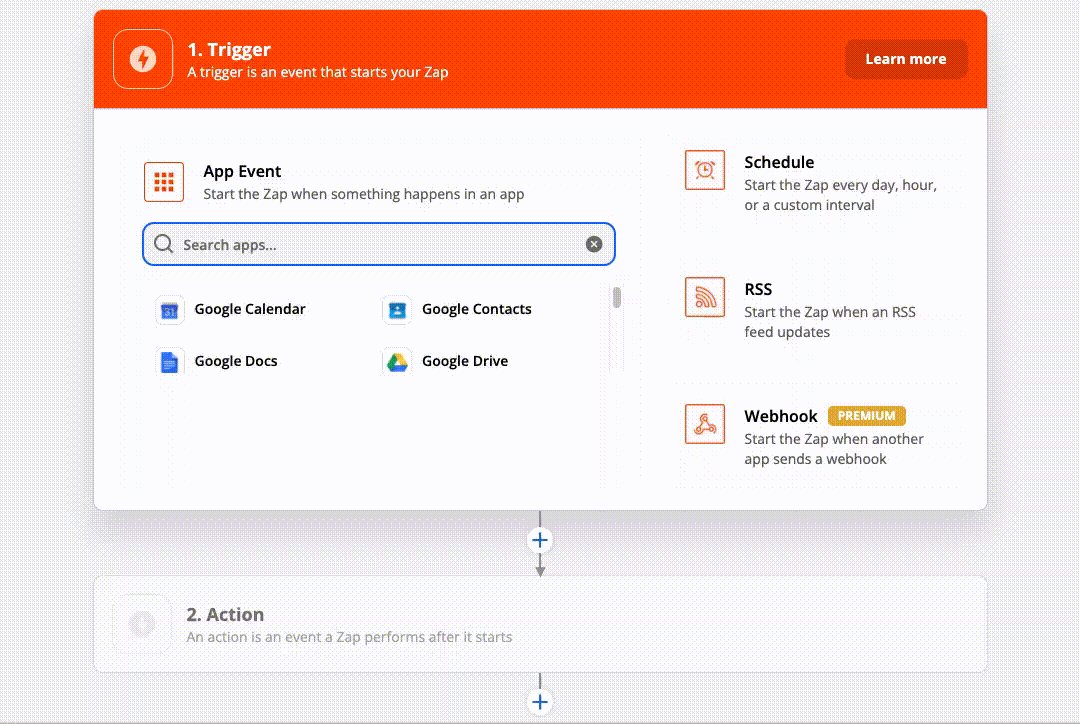
Task: Select the Google Contacts app icon
Action: 396,310
